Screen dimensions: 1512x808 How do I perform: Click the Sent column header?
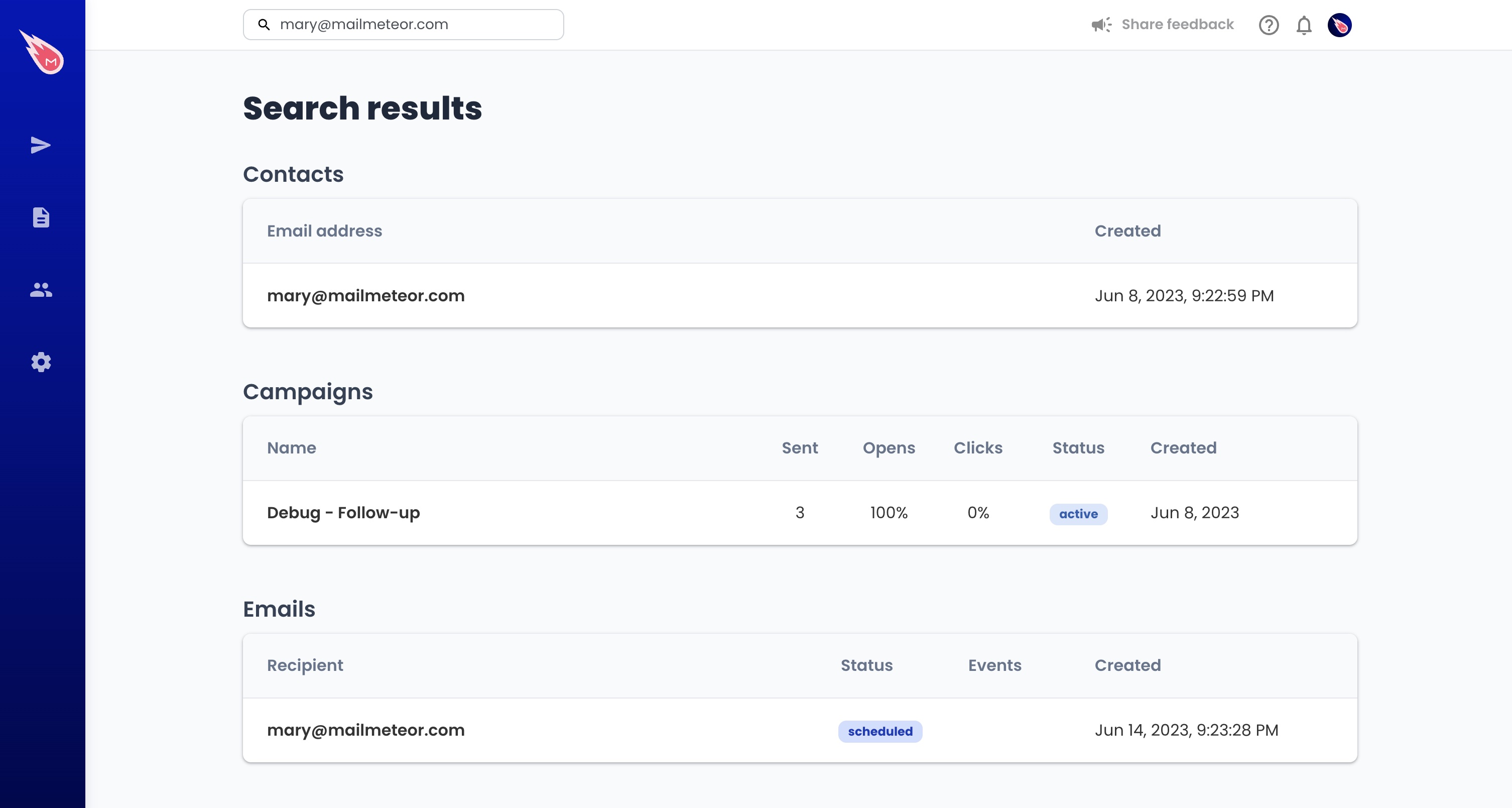800,448
